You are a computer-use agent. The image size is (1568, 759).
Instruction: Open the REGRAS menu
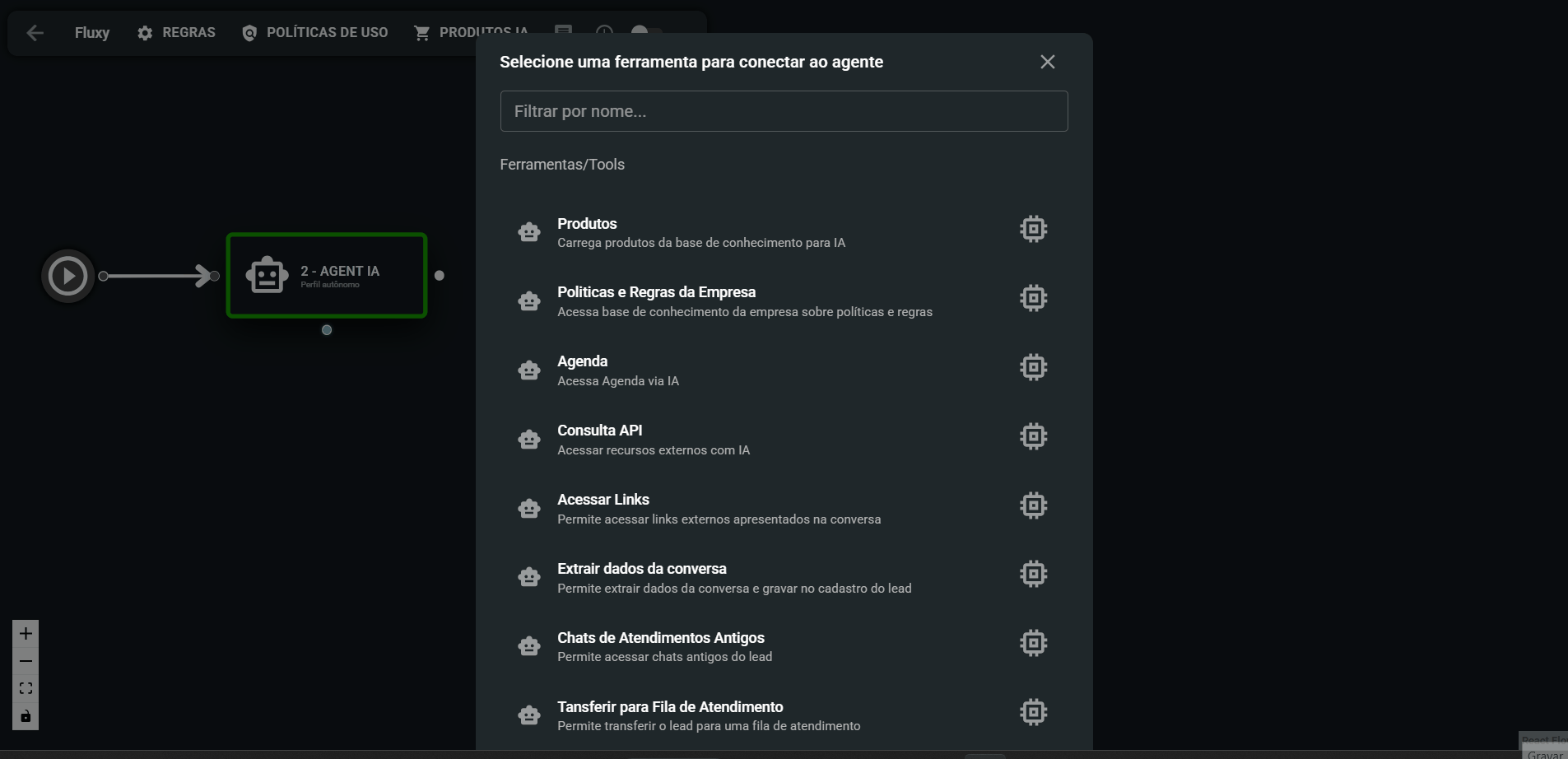coord(176,33)
